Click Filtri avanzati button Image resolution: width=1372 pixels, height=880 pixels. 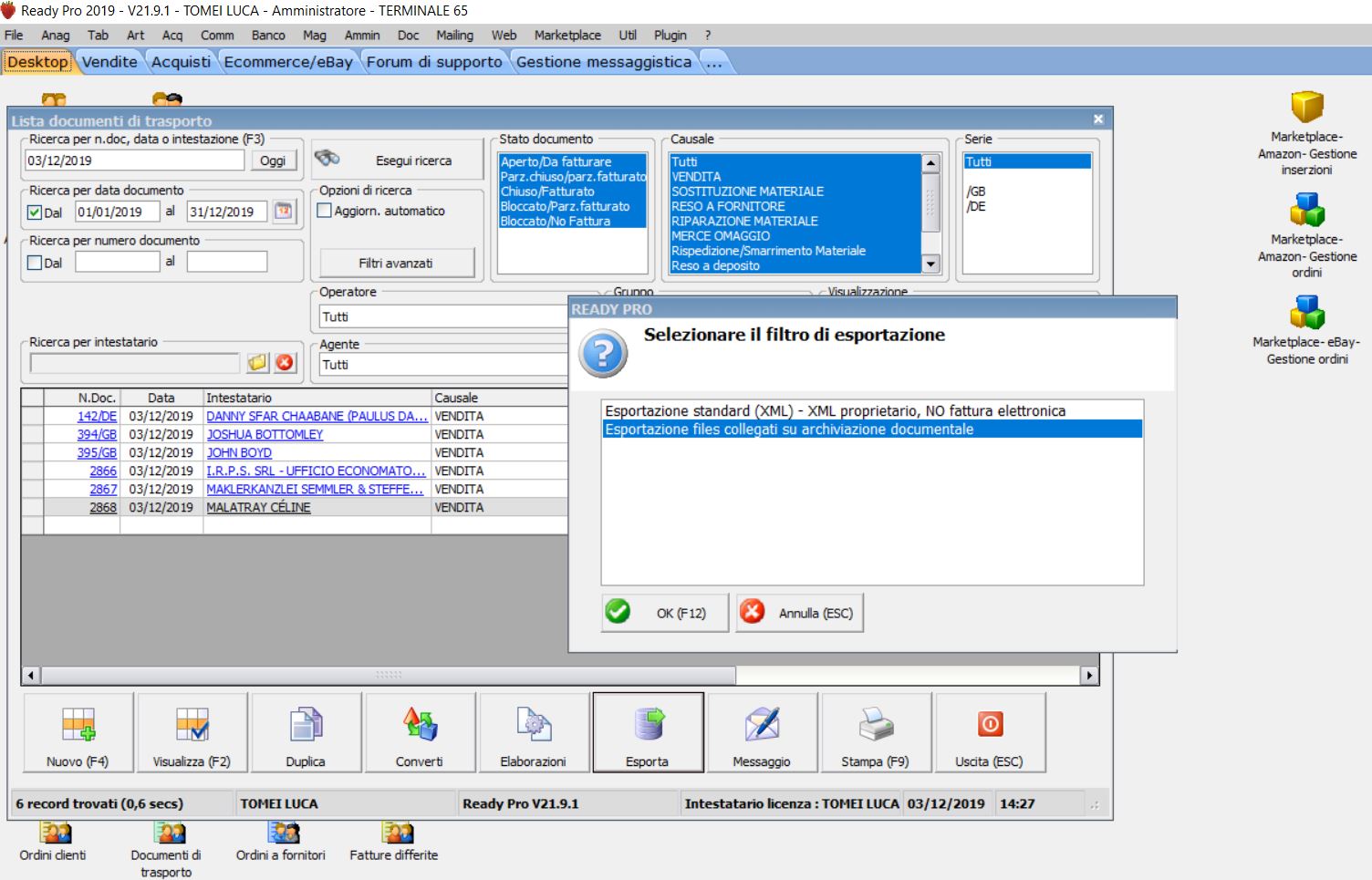coord(396,263)
